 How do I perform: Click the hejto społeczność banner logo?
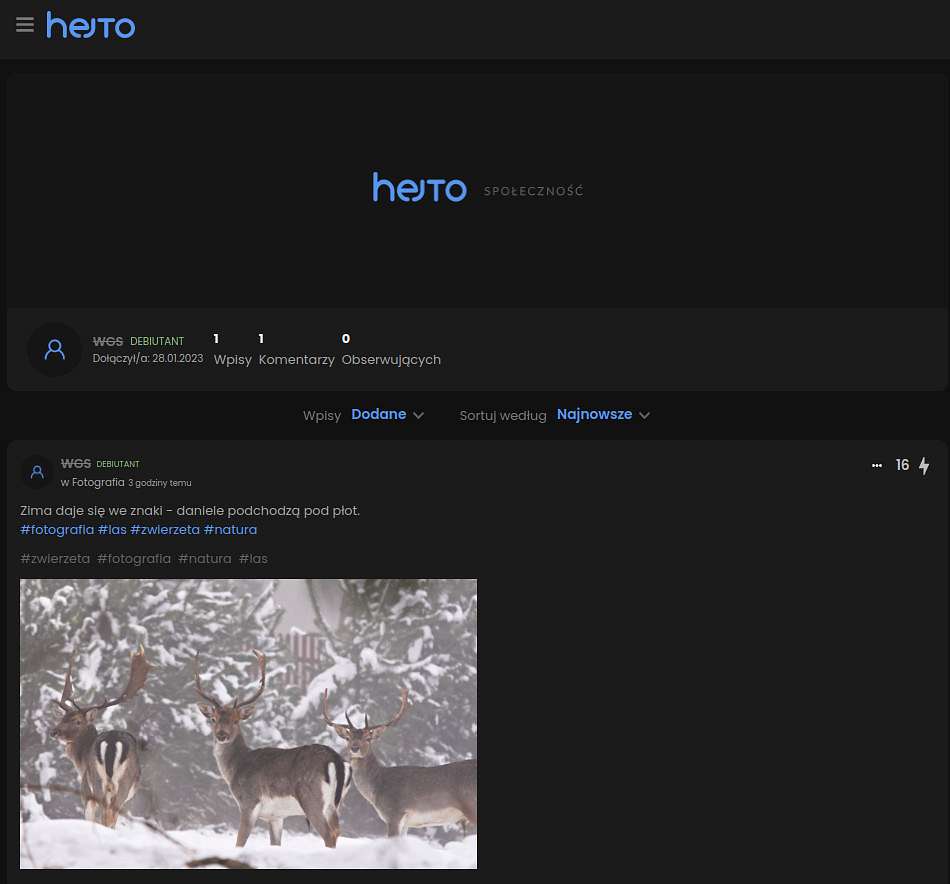click(477, 187)
